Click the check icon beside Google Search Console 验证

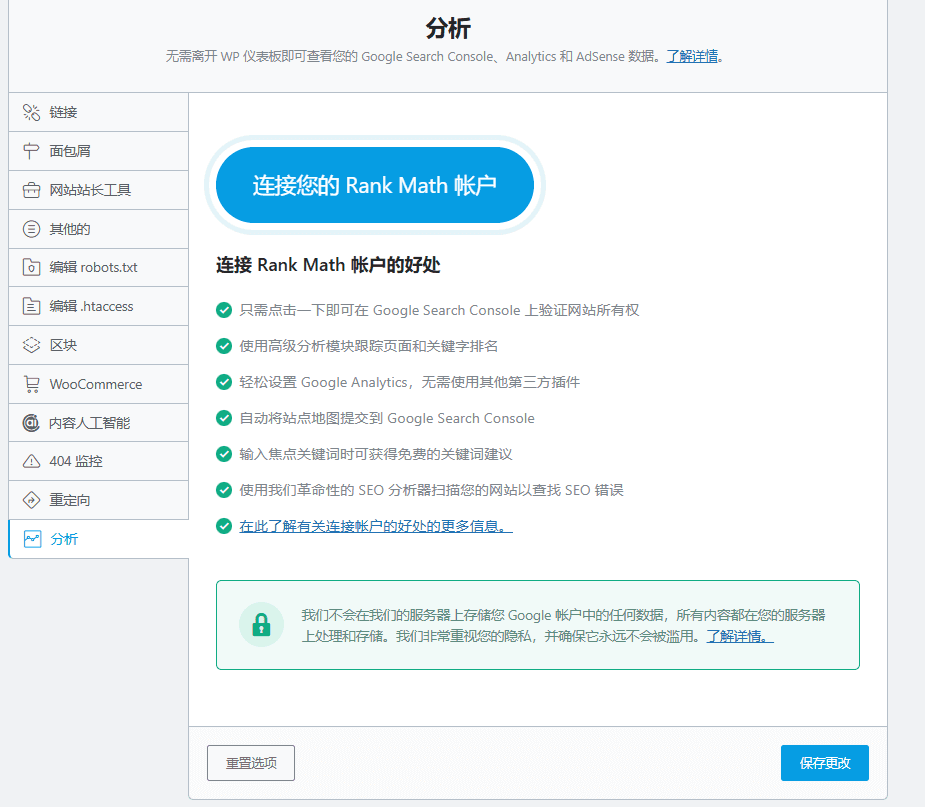pos(224,310)
